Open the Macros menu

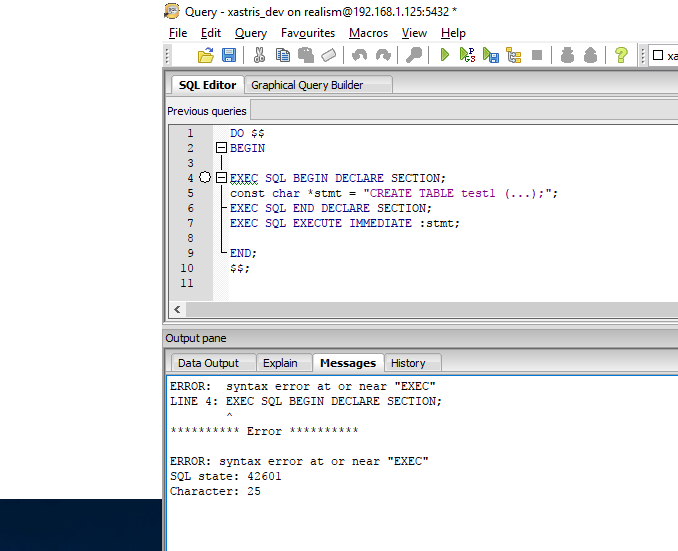368,33
